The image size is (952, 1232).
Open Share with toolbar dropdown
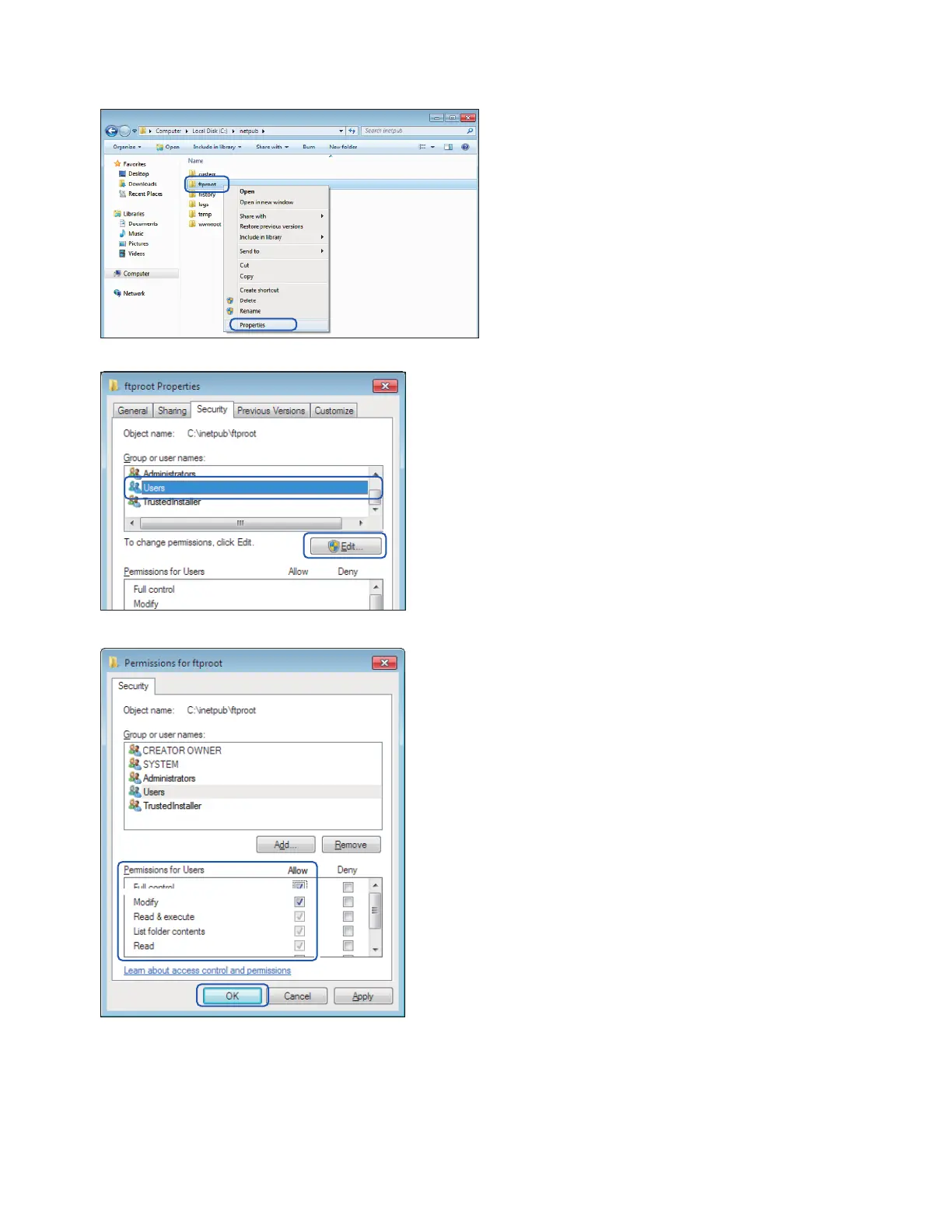272,147
